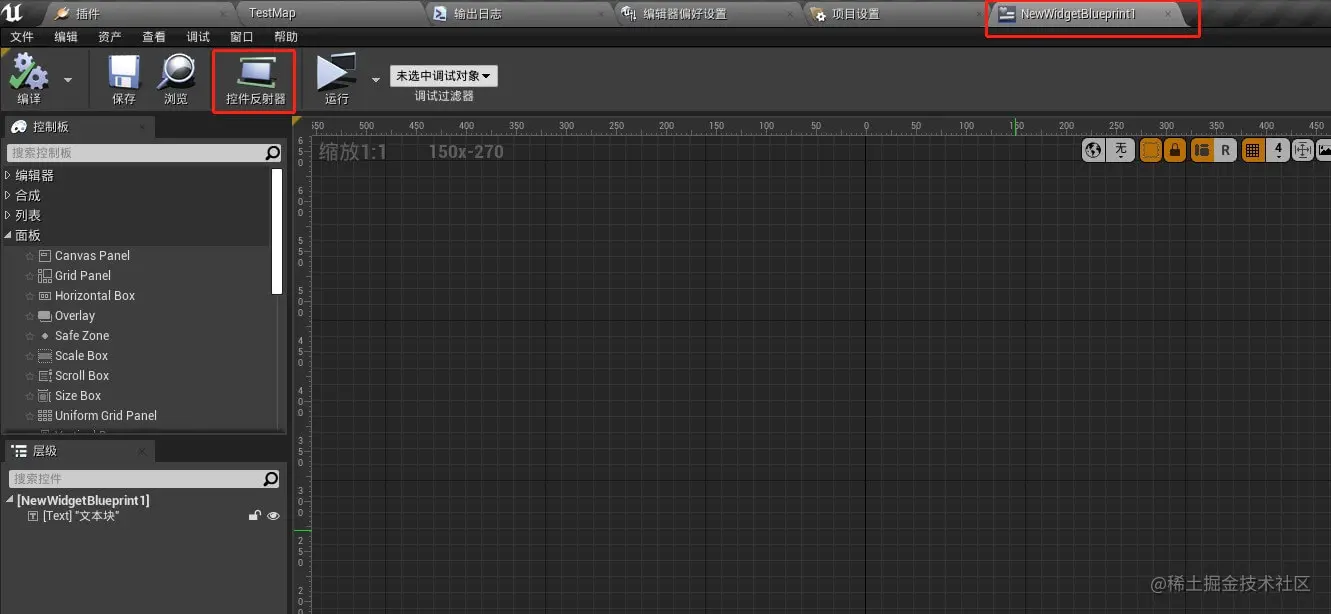The image size is (1331, 614).
Task: Select the 控制板 palette panel tab
Action: pyautogui.click(x=78, y=127)
